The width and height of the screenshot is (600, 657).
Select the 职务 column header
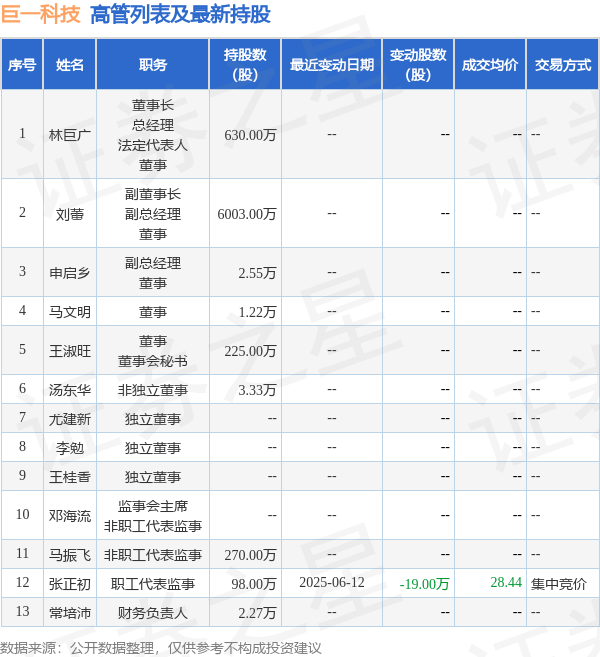[x=153, y=65]
